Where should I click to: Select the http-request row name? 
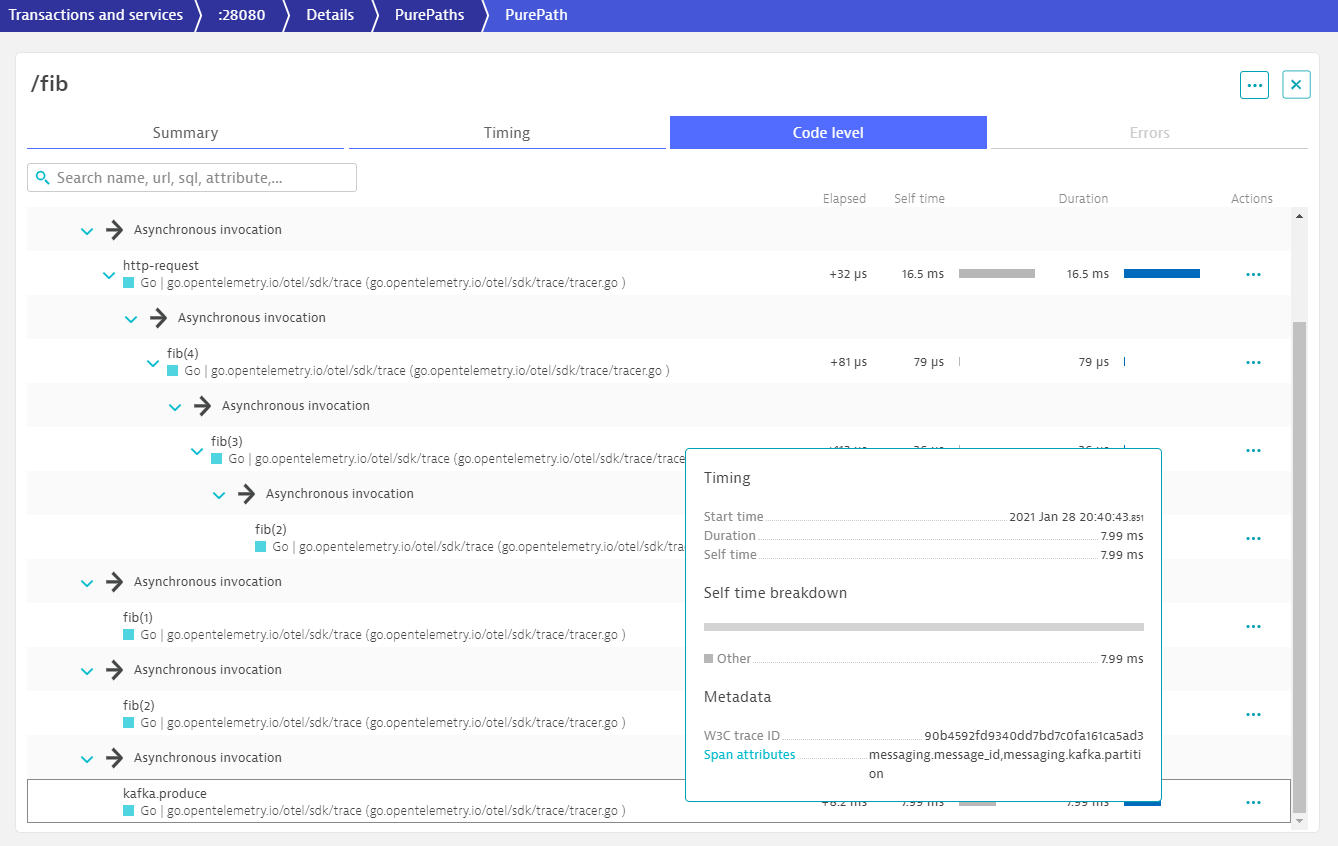pos(161,266)
